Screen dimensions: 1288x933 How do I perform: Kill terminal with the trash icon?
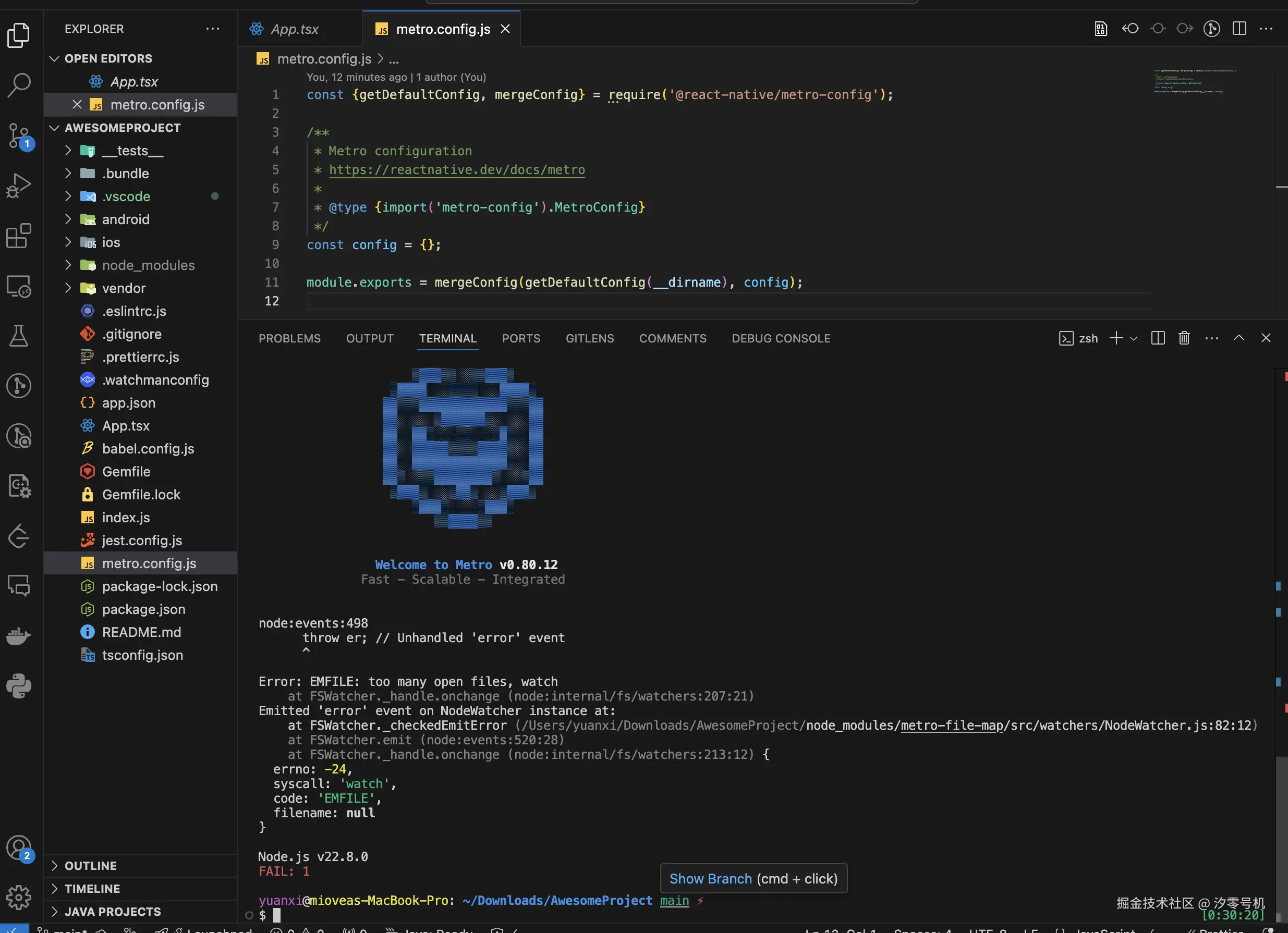(x=1184, y=338)
